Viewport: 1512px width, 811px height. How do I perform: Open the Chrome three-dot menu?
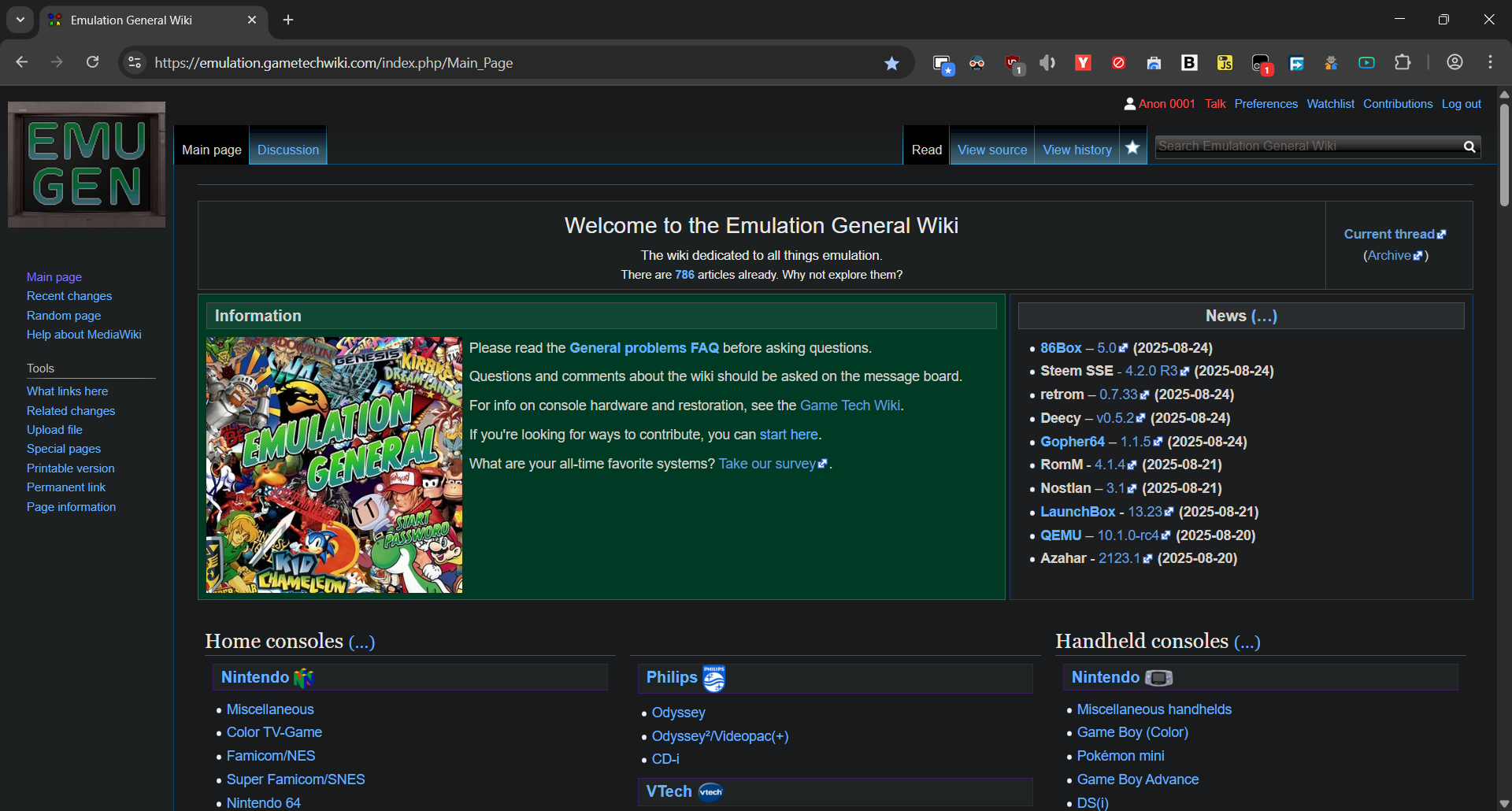point(1490,62)
